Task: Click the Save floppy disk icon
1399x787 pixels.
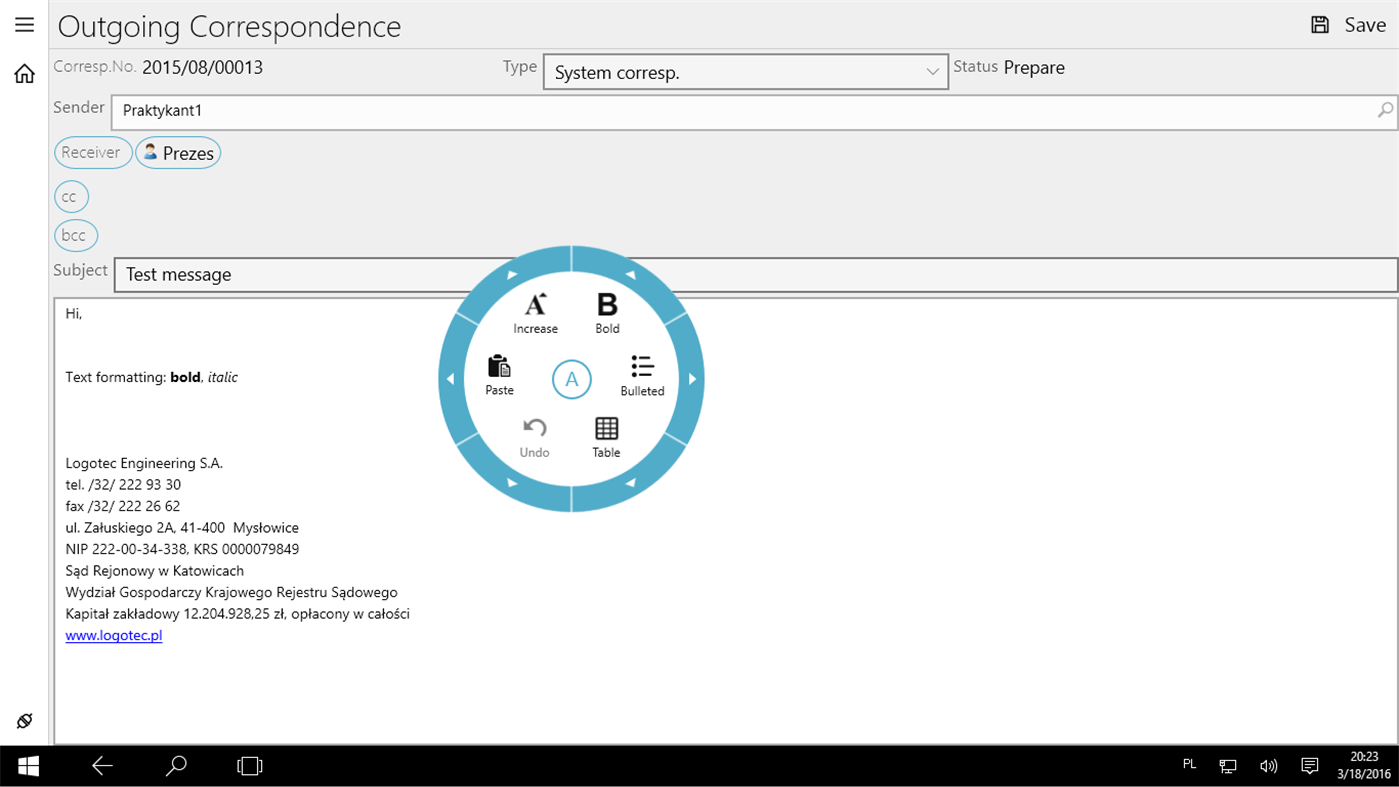Action: pos(1320,25)
